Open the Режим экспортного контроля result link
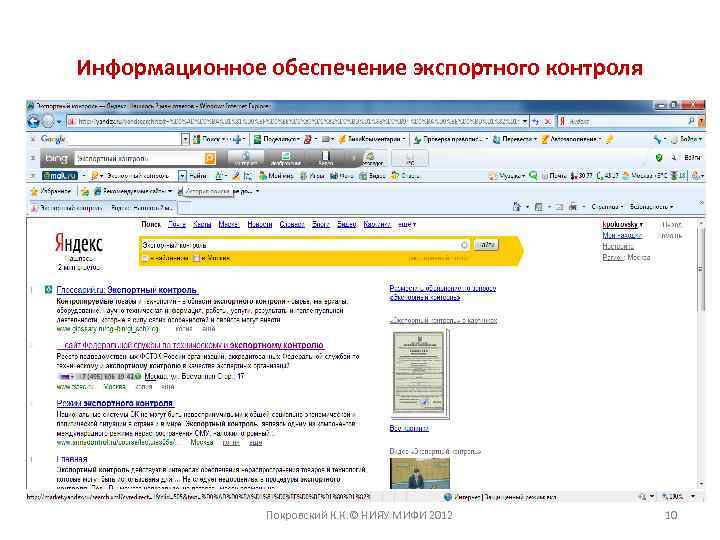 point(115,403)
